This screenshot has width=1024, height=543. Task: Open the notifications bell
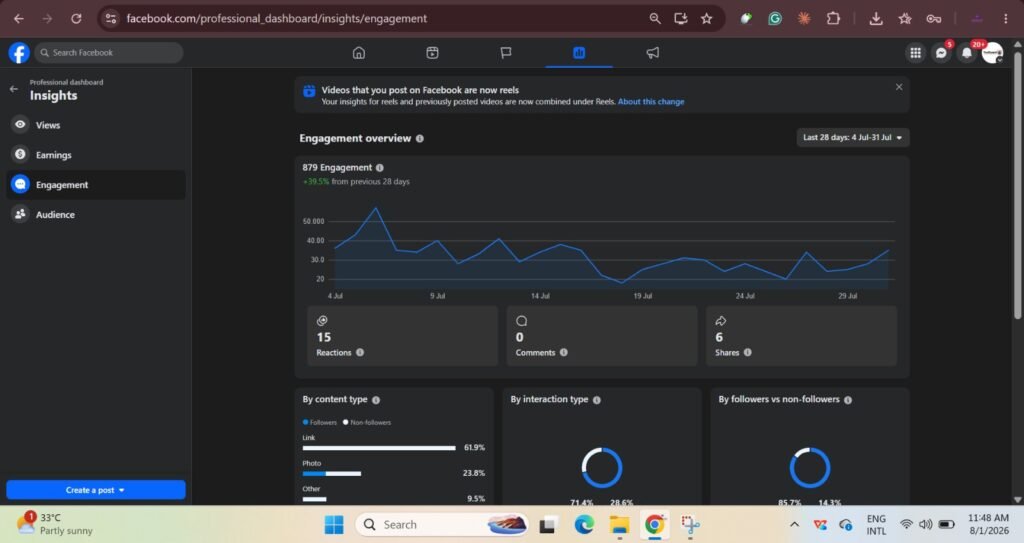(967, 53)
